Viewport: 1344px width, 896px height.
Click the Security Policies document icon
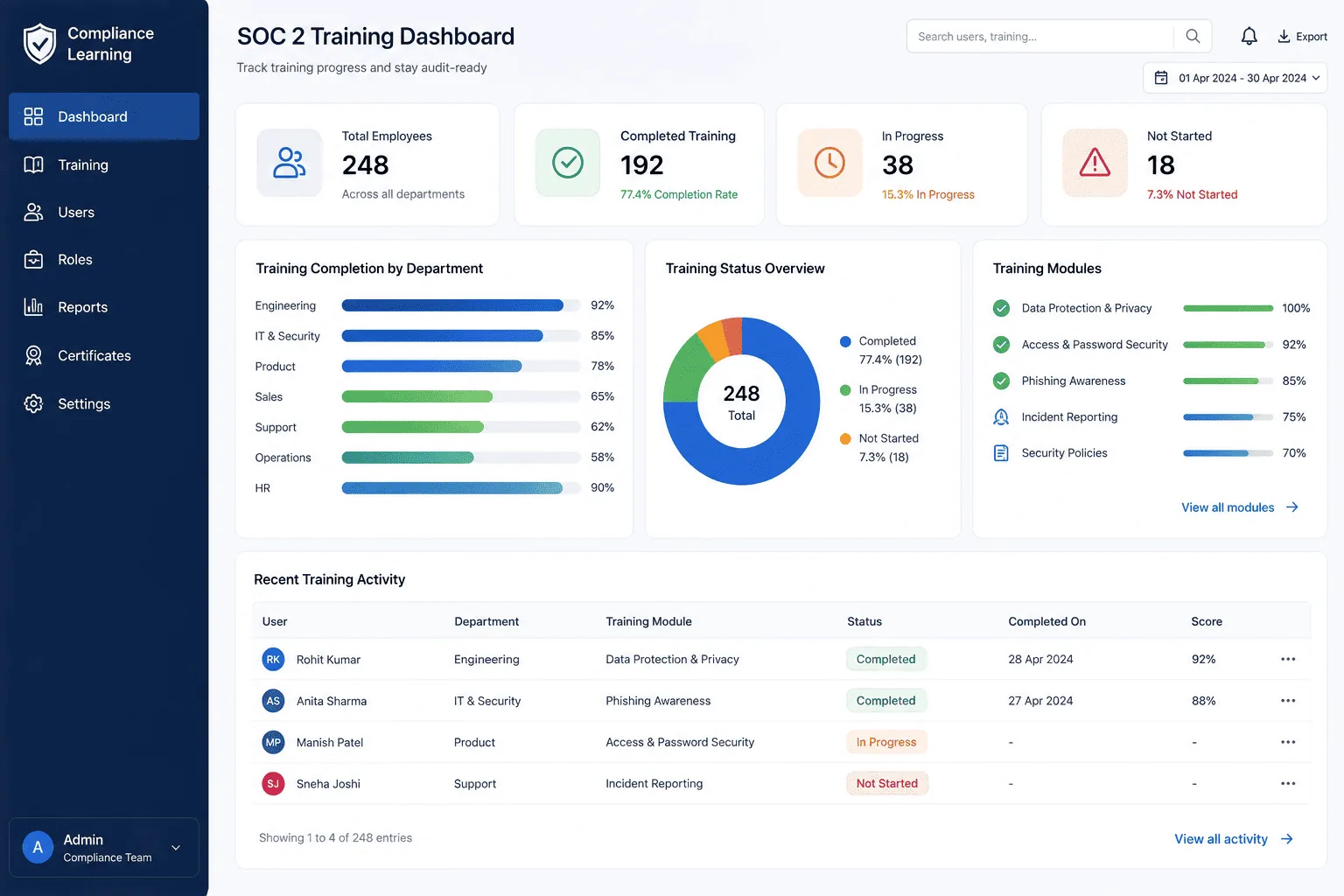(1001, 453)
